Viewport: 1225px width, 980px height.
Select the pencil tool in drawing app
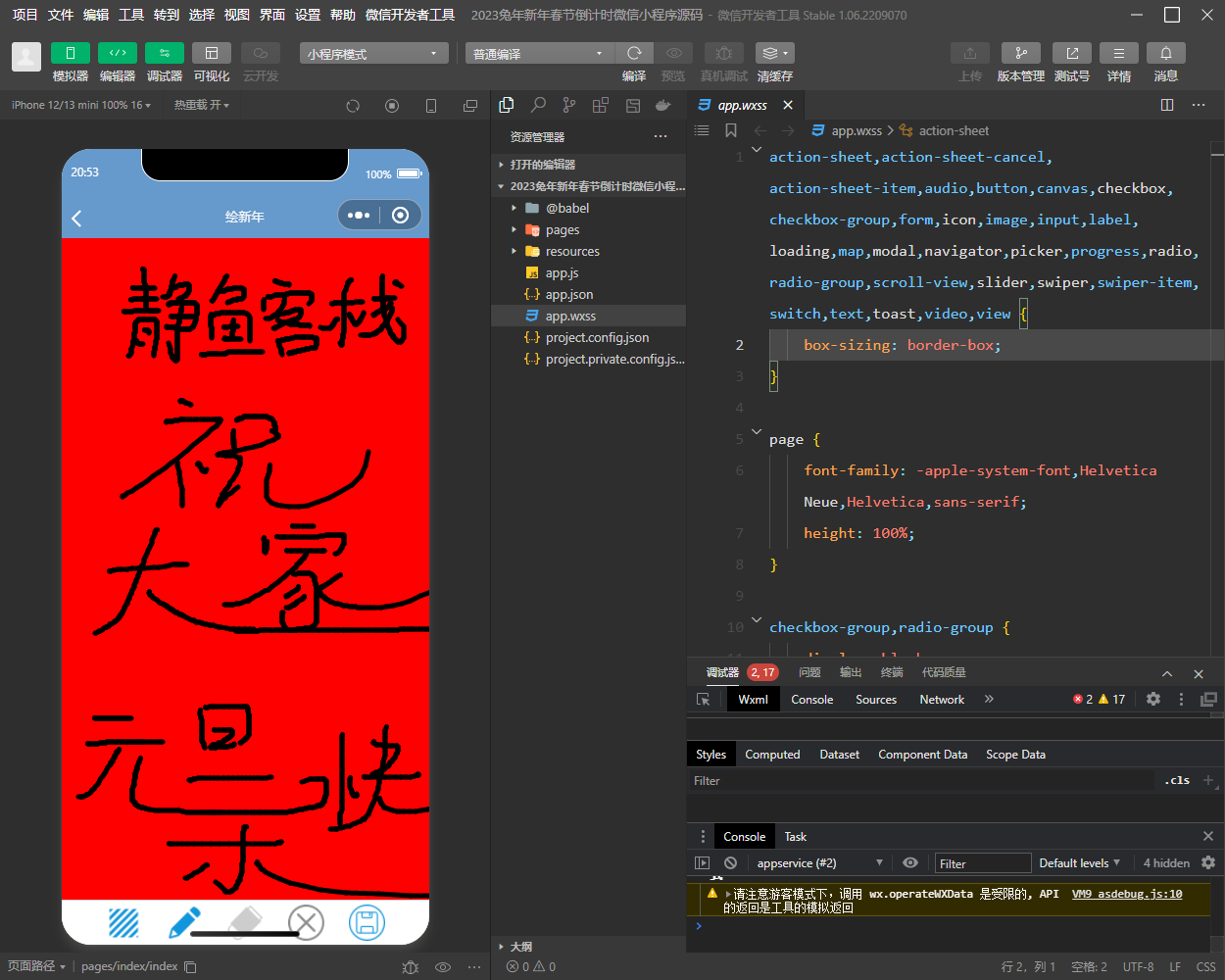coord(184,922)
